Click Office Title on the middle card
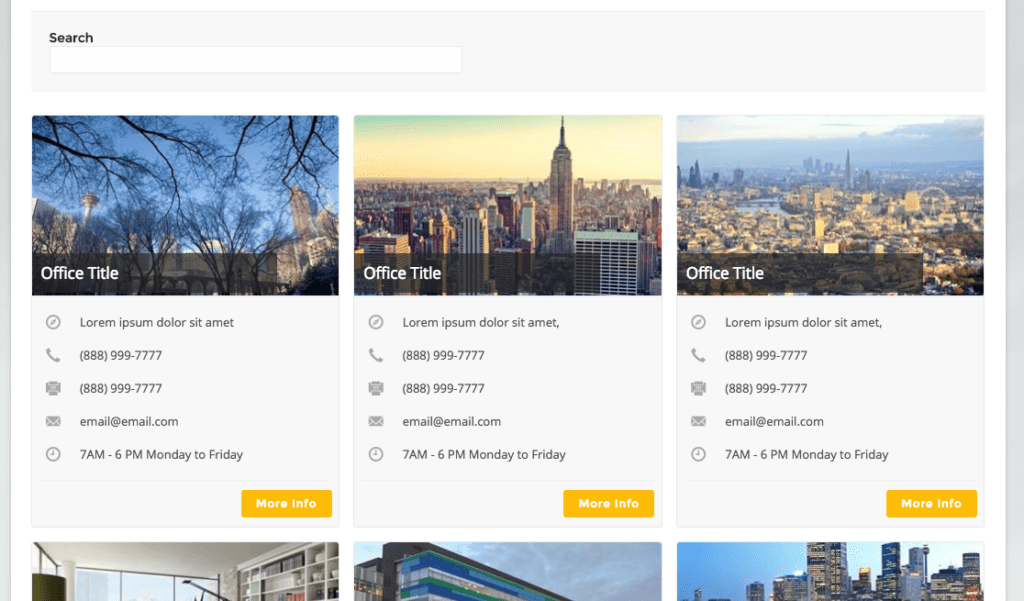Screen dimensions: 1024x601 402,273
